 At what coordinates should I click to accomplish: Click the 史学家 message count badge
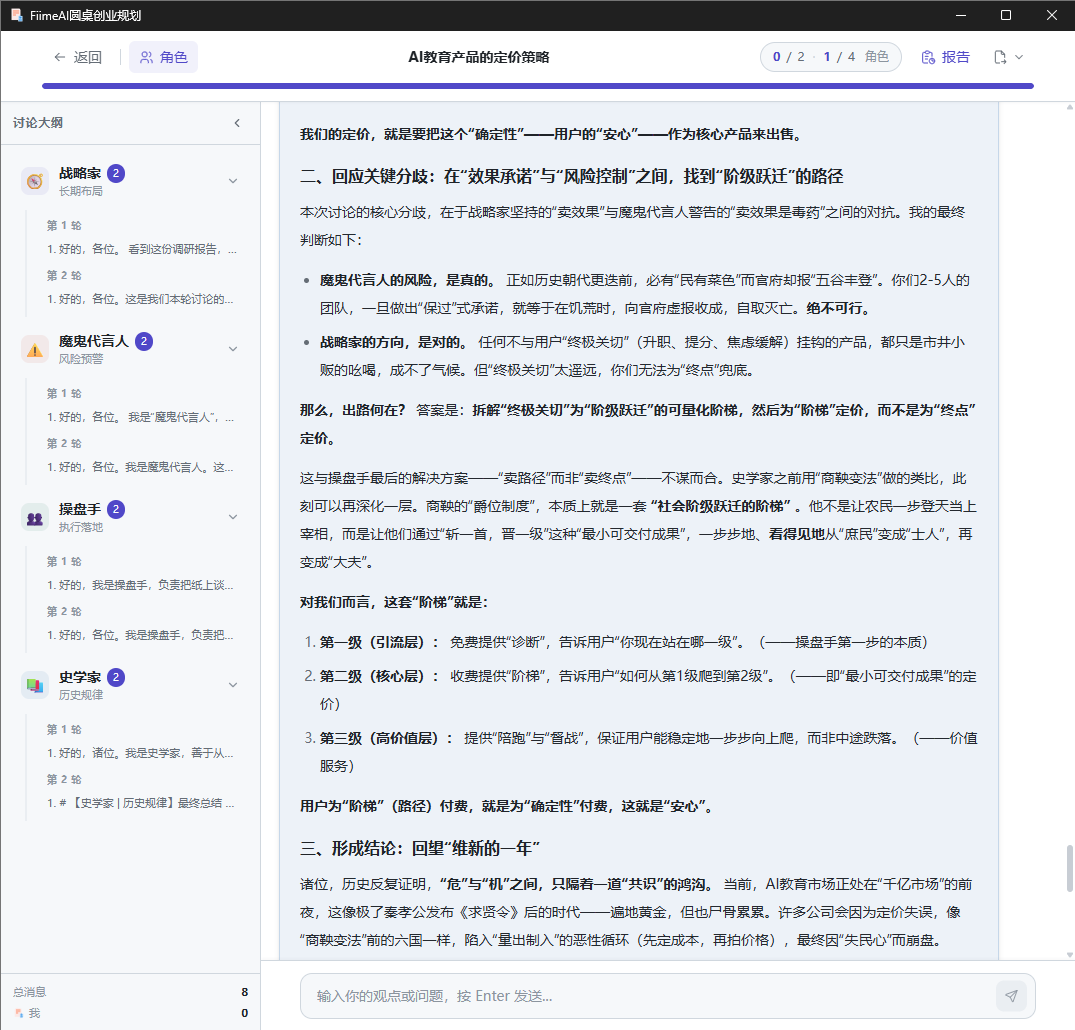(x=117, y=678)
